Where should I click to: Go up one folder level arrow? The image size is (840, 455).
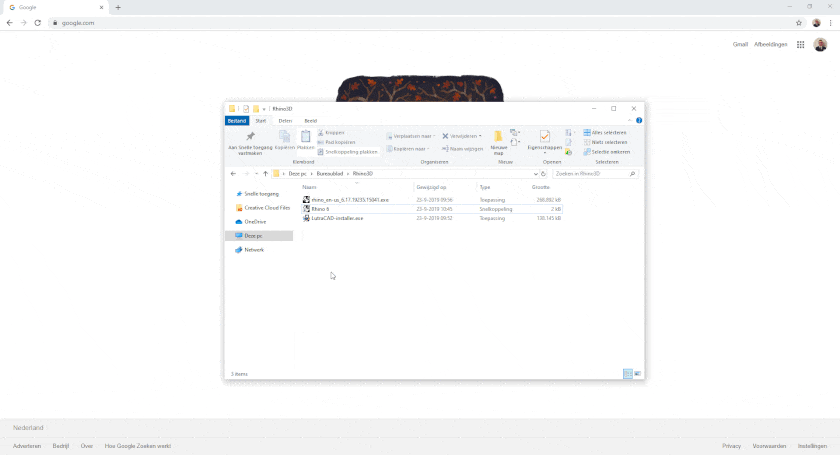(265, 174)
